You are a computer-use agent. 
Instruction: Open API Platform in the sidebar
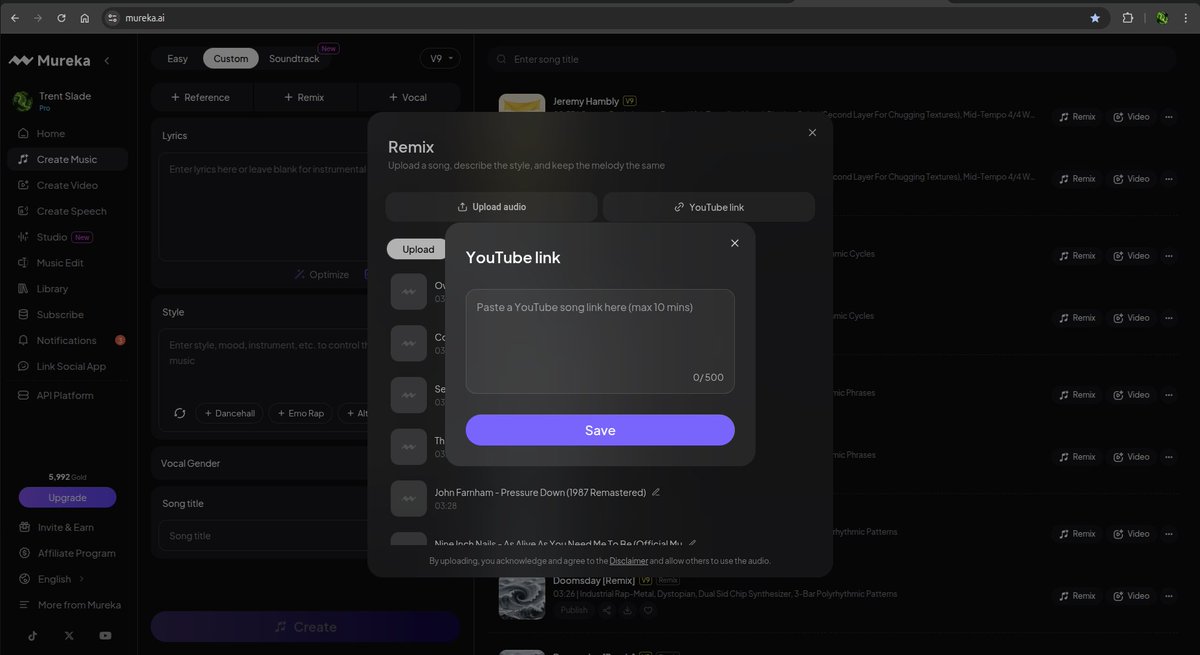click(x=65, y=395)
